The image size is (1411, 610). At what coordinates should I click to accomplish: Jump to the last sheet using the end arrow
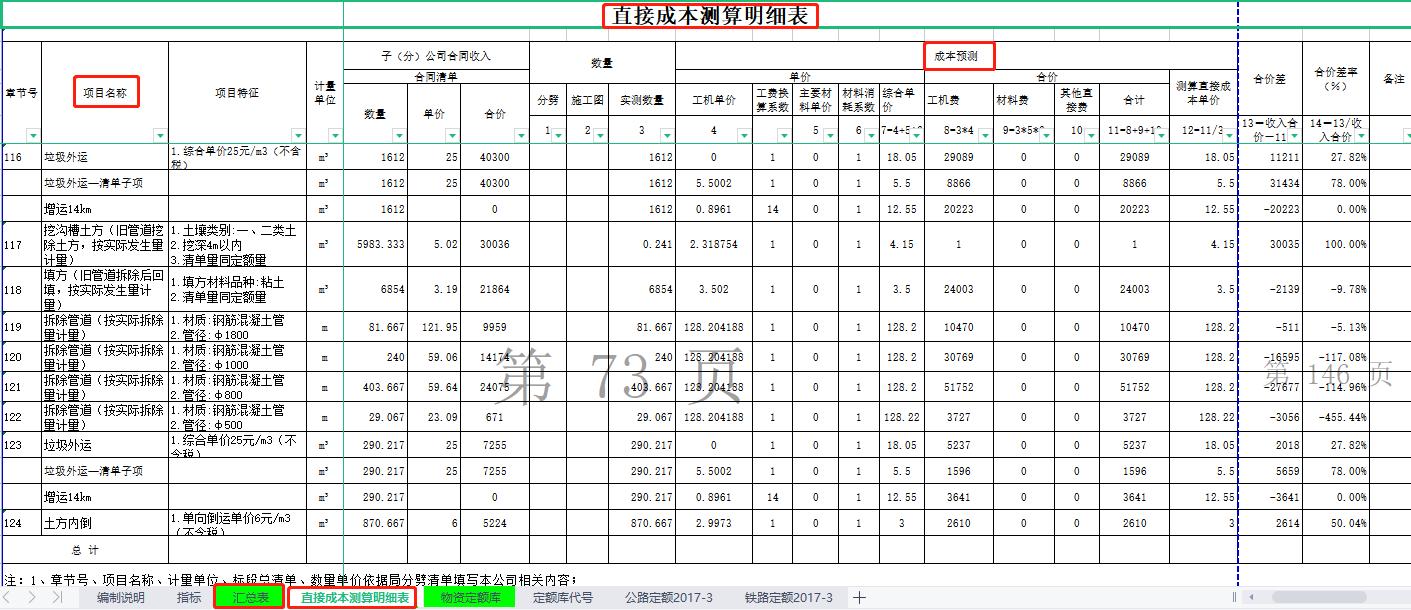tap(58, 597)
